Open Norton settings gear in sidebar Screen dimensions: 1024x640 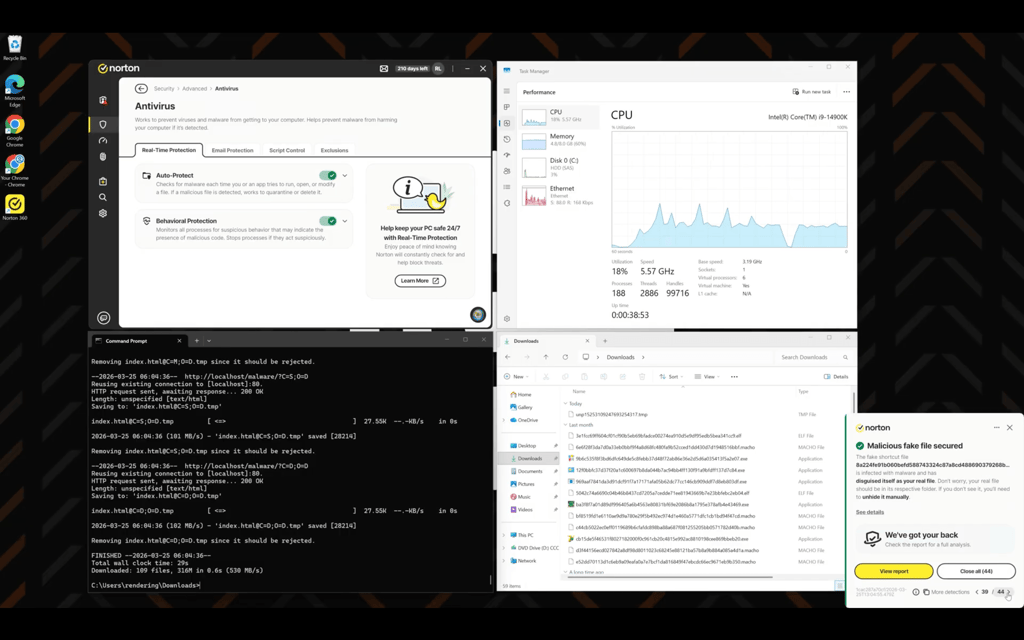click(103, 214)
